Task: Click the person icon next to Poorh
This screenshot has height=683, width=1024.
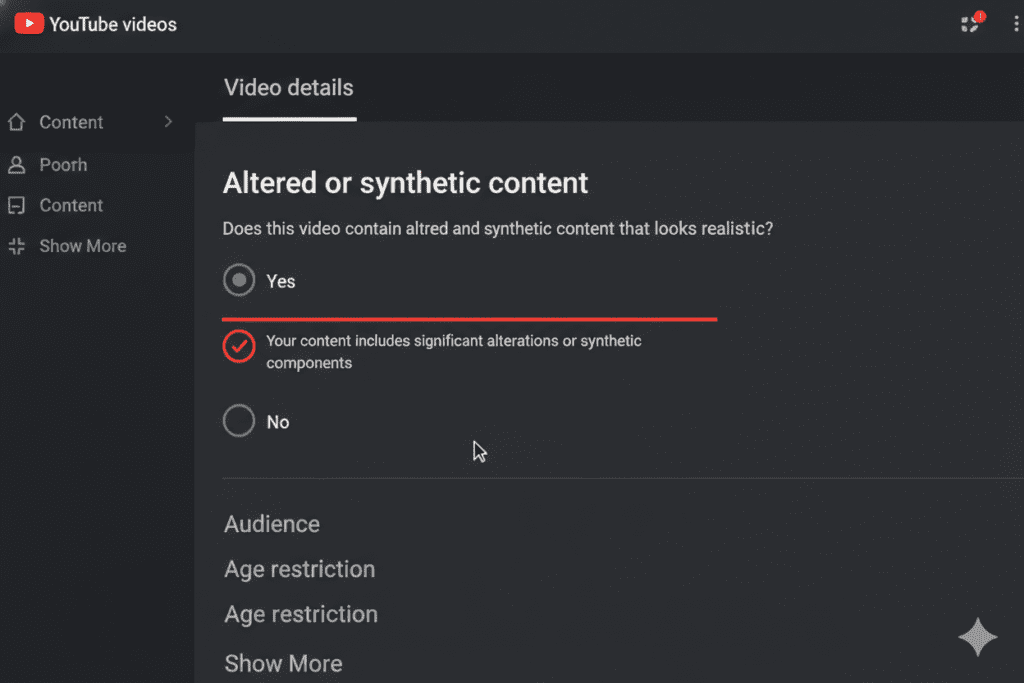Action: point(16,165)
